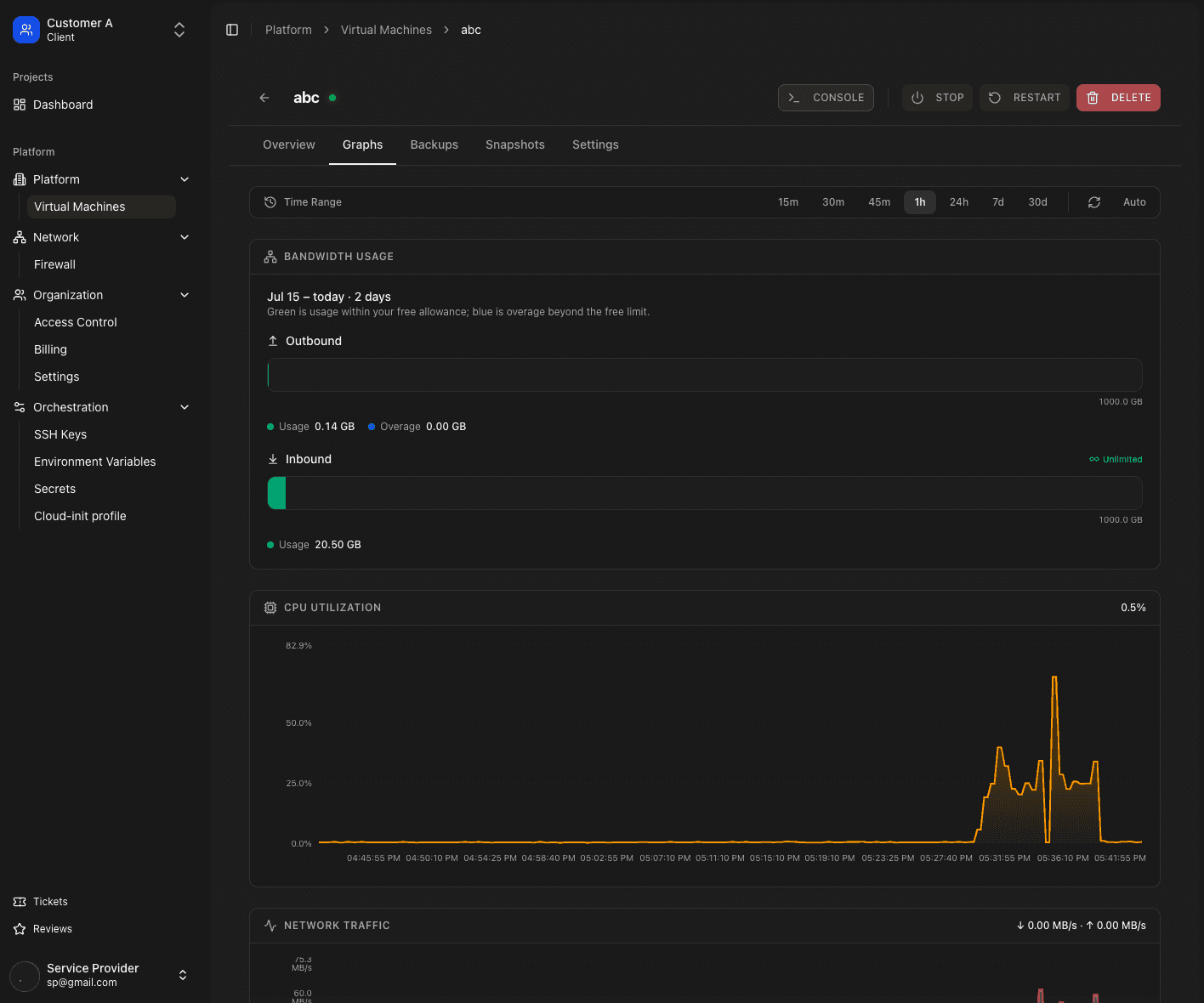
Task: Delete the abc virtual machine
Action: point(1118,98)
